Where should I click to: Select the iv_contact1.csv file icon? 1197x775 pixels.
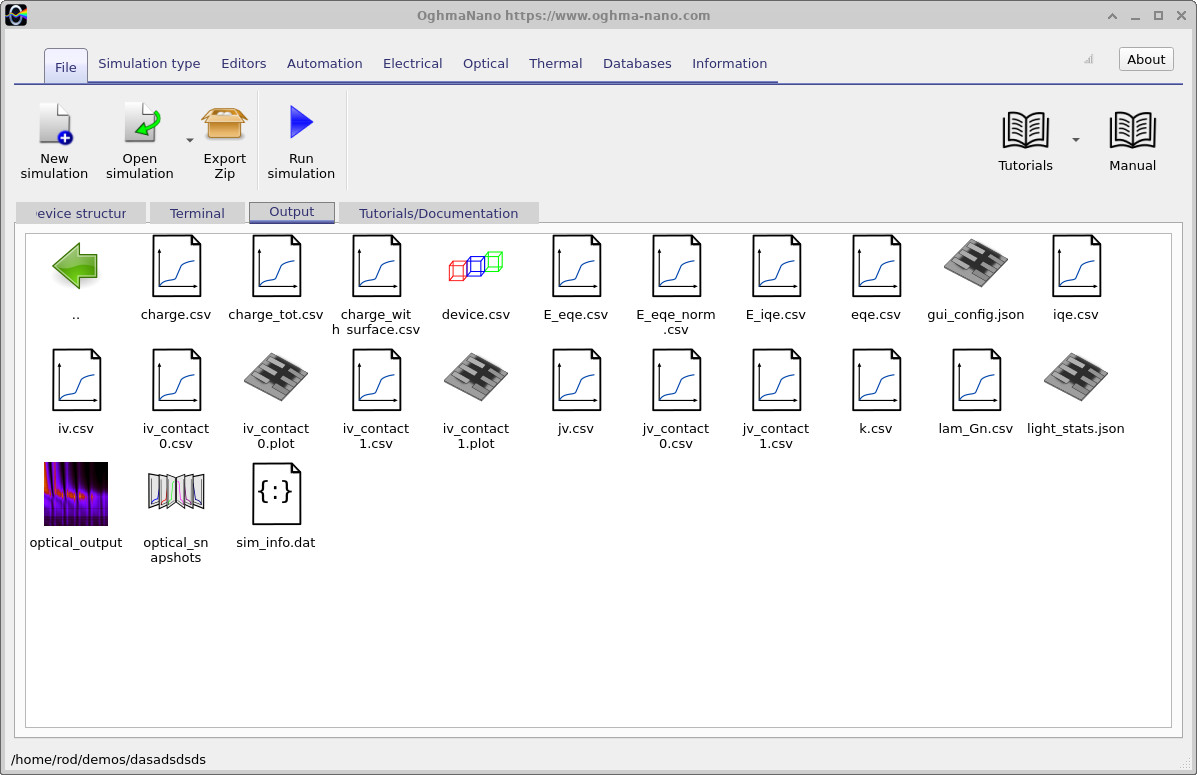376,379
